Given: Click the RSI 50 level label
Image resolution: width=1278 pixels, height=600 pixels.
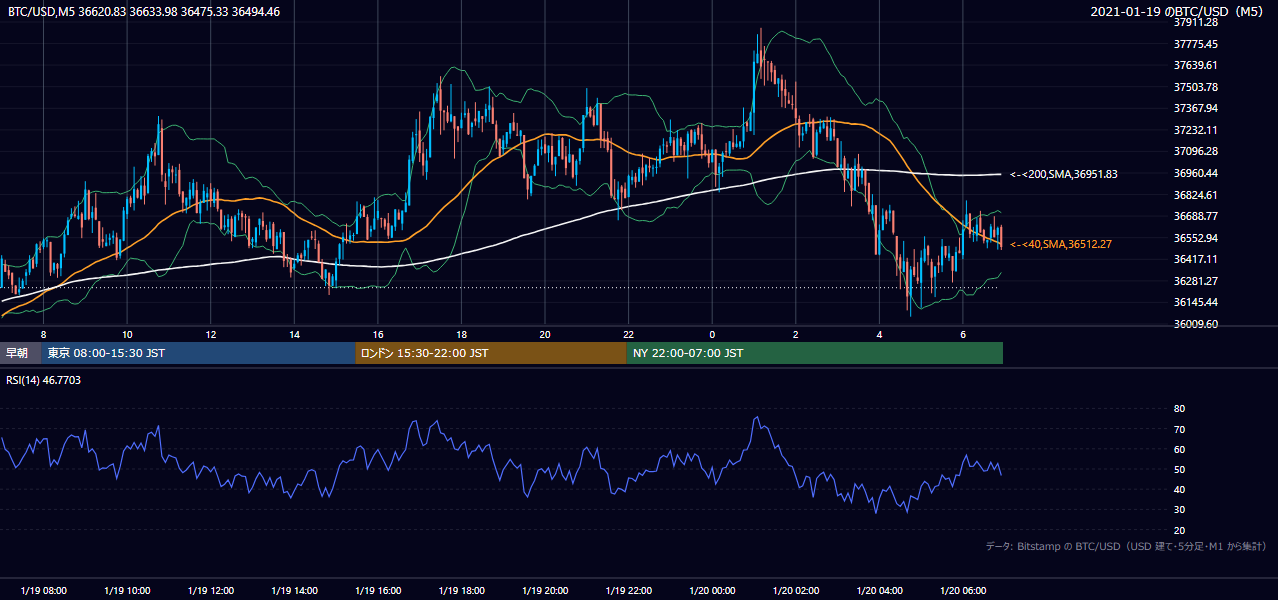Looking at the screenshot, I should 1180,469.
